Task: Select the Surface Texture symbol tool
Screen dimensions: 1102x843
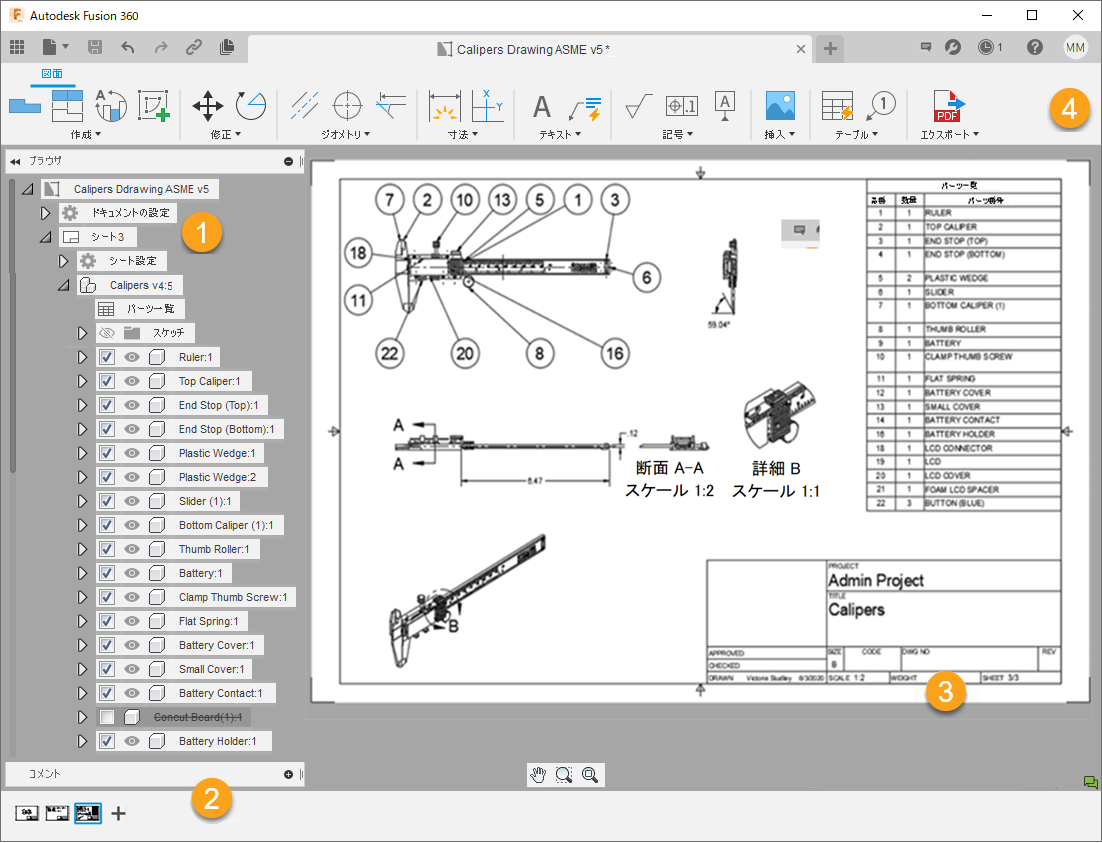Action: click(638, 106)
